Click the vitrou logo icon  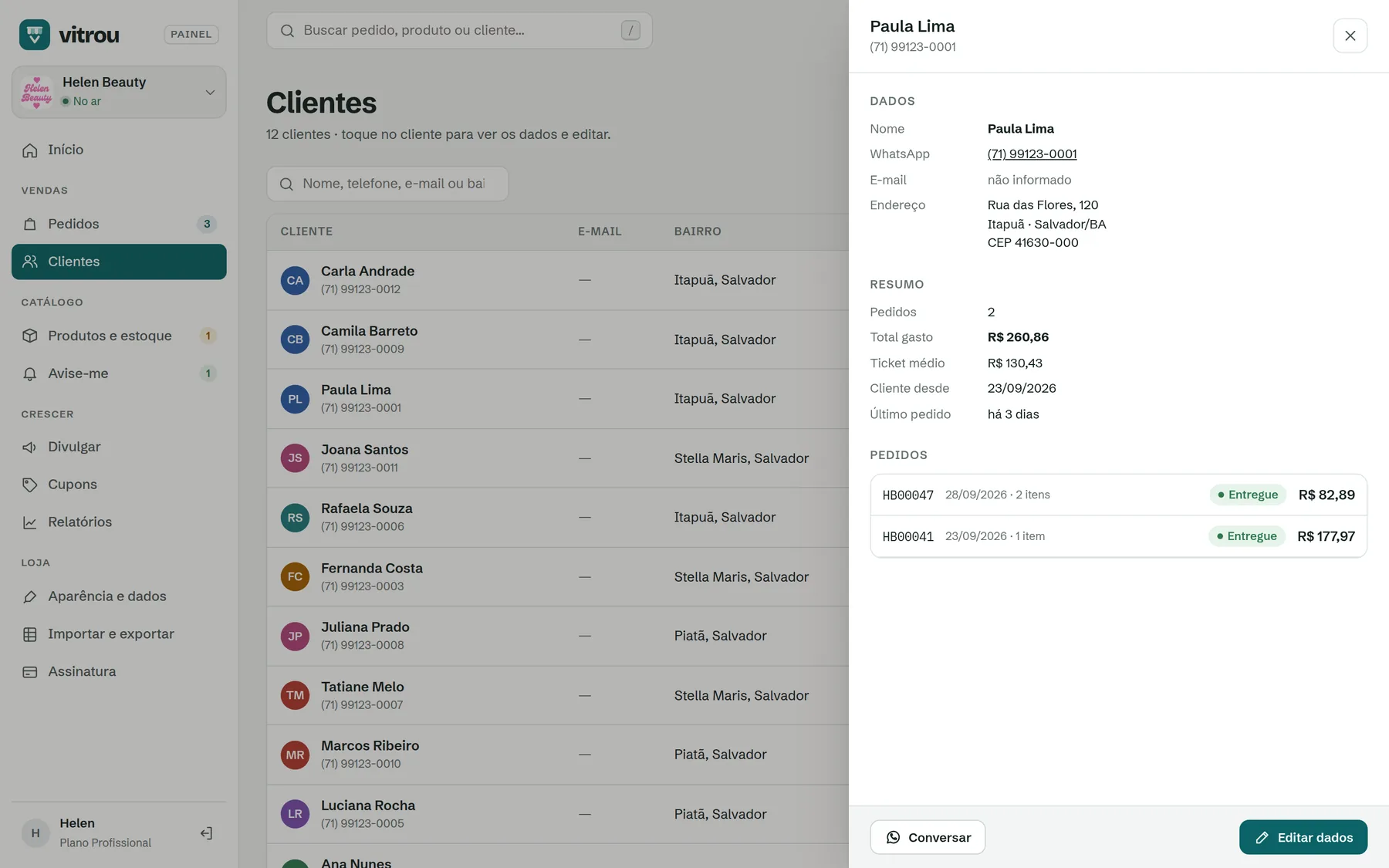pos(35,35)
